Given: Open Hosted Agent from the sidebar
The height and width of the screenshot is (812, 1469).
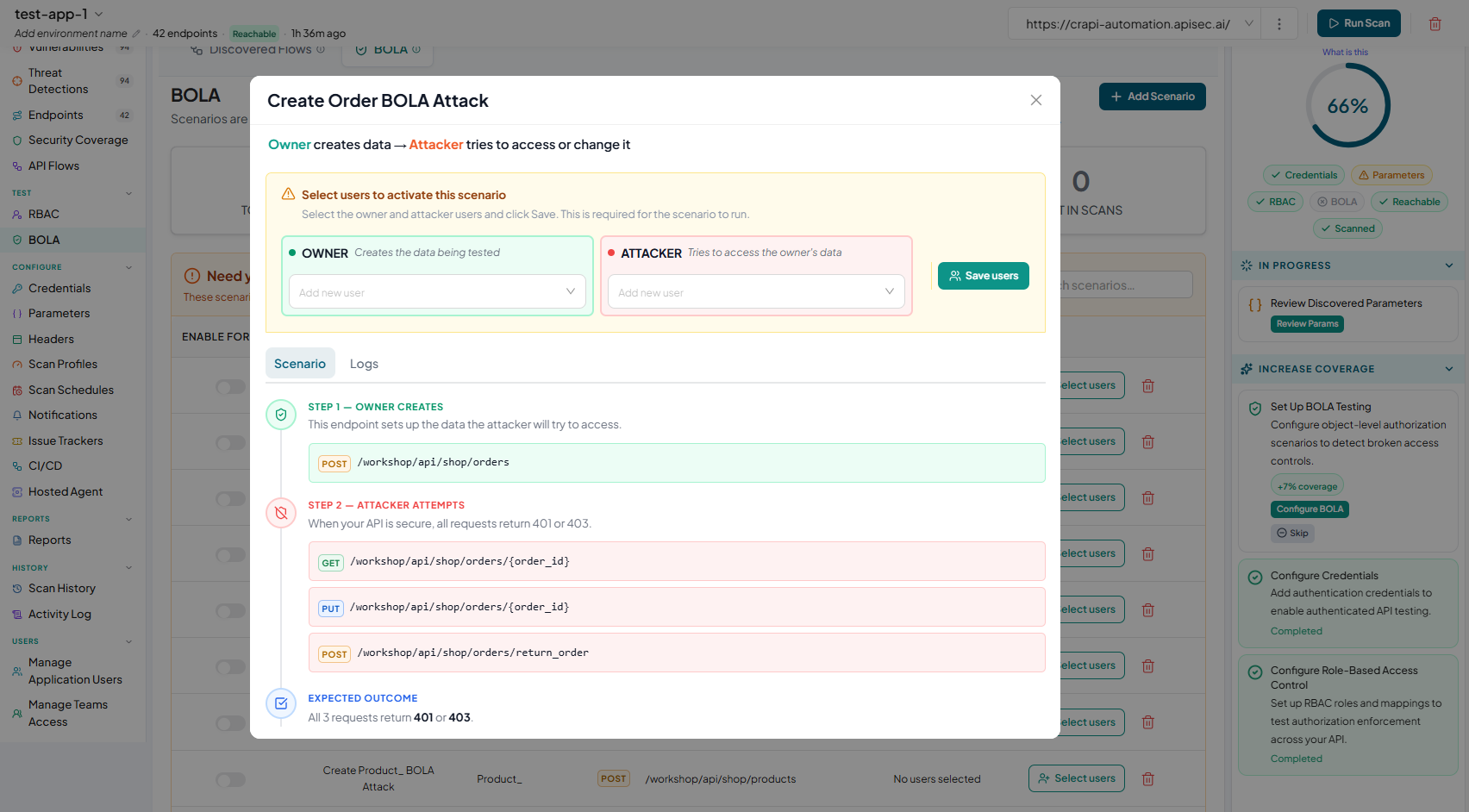Looking at the screenshot, I should tap(66, 491).
